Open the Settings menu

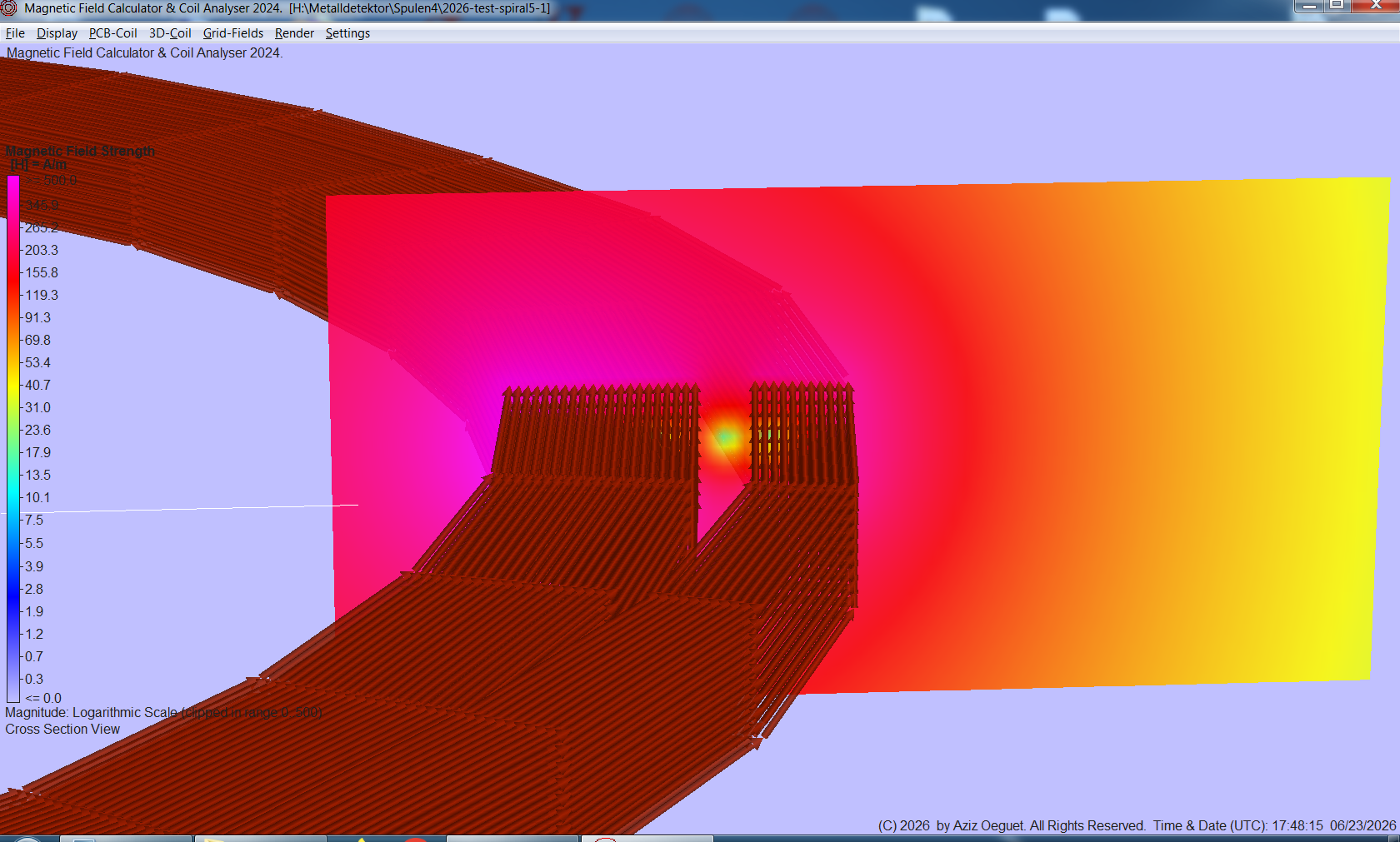click(347, 33)
